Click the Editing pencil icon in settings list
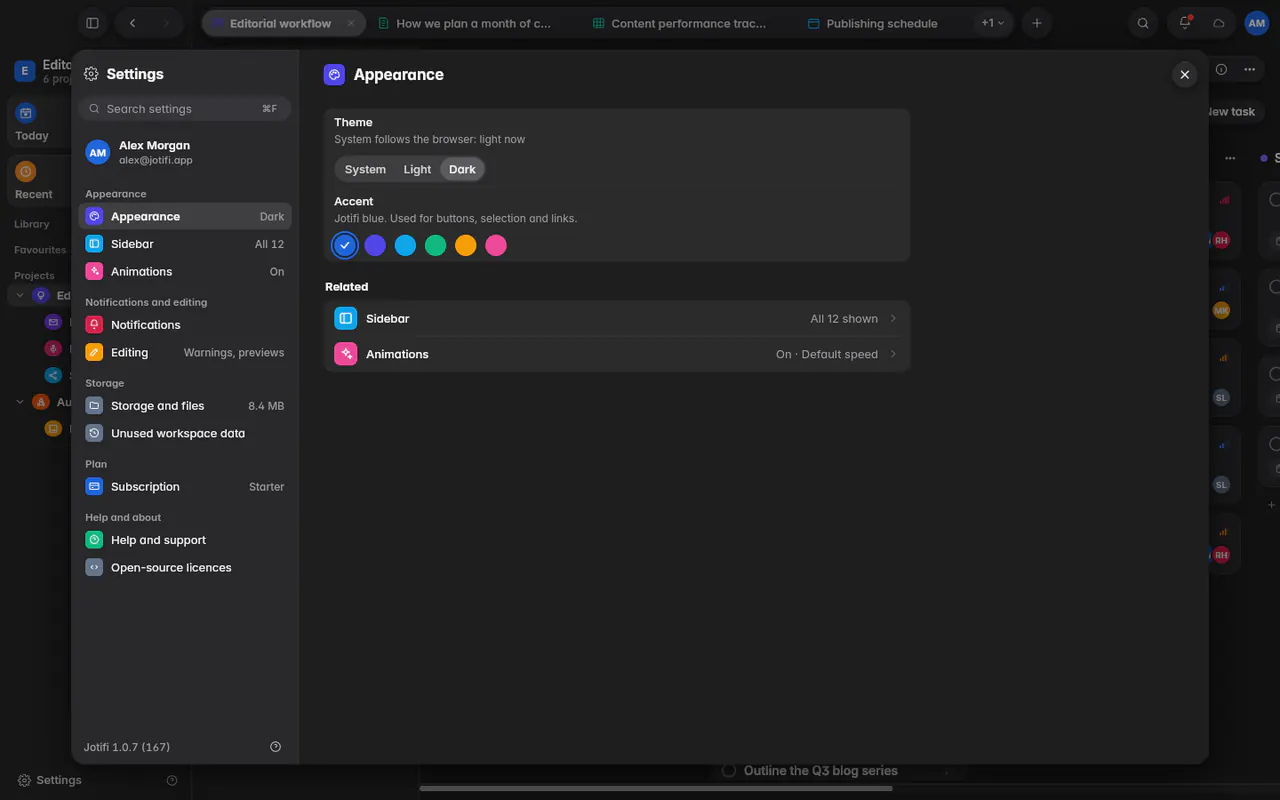Image resolution: width=1280 pixels, height=800 pixels. point(94,352)
